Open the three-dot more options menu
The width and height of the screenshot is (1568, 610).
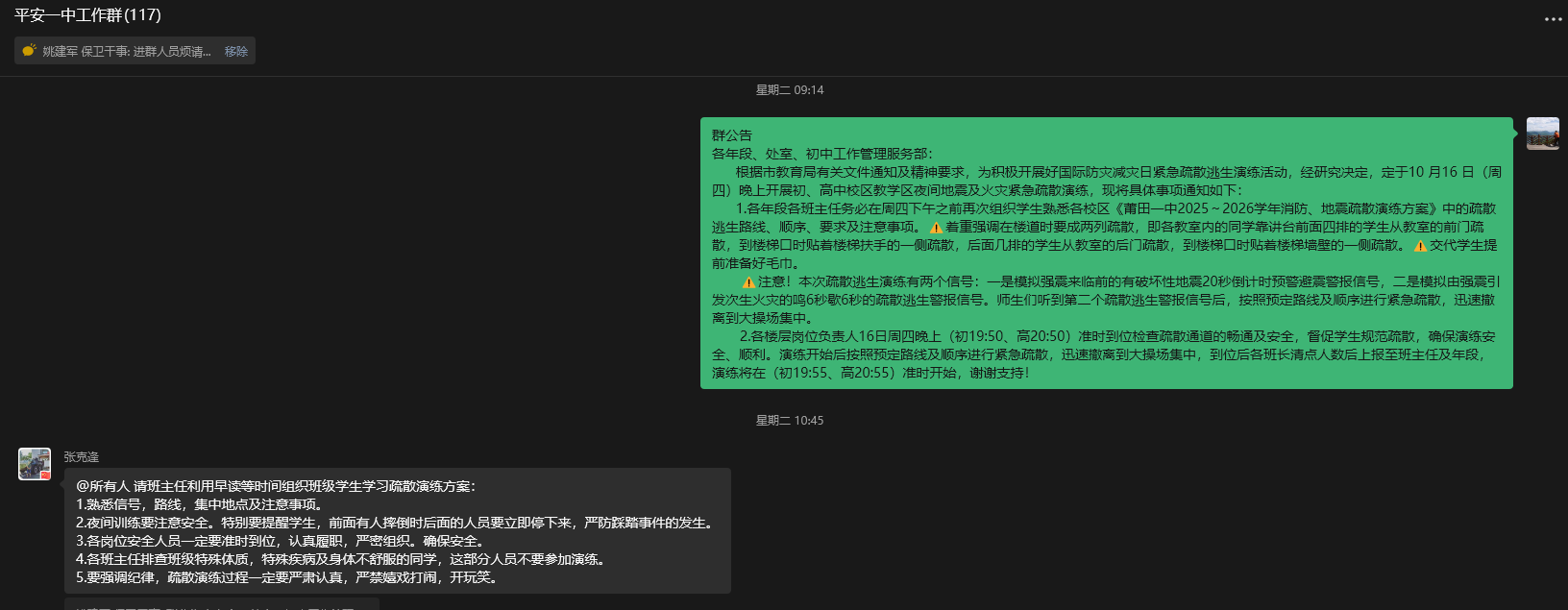coord(1553,19)
